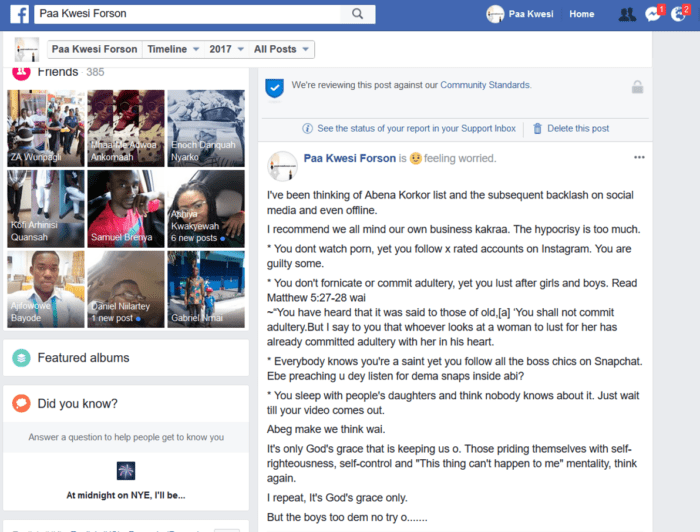Screen dimensions: 700x532
Task: Expand the Timeline dropdown
Action: [172, 49]
